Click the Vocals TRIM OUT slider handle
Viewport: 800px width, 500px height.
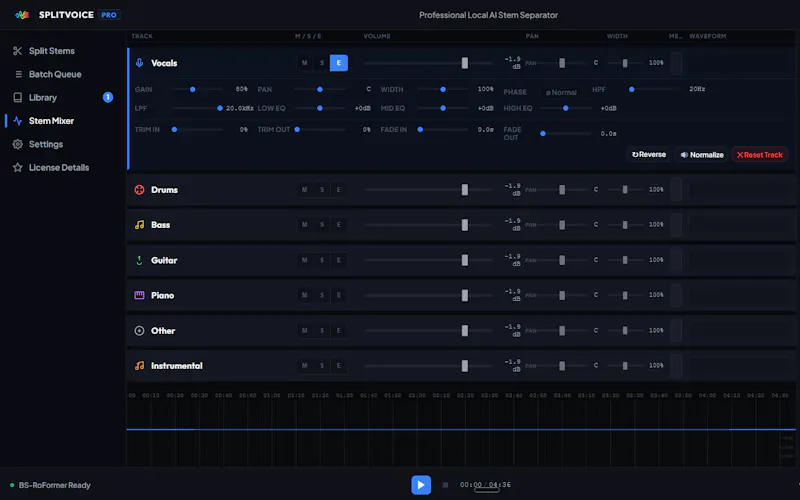click(x=297, y=130)
